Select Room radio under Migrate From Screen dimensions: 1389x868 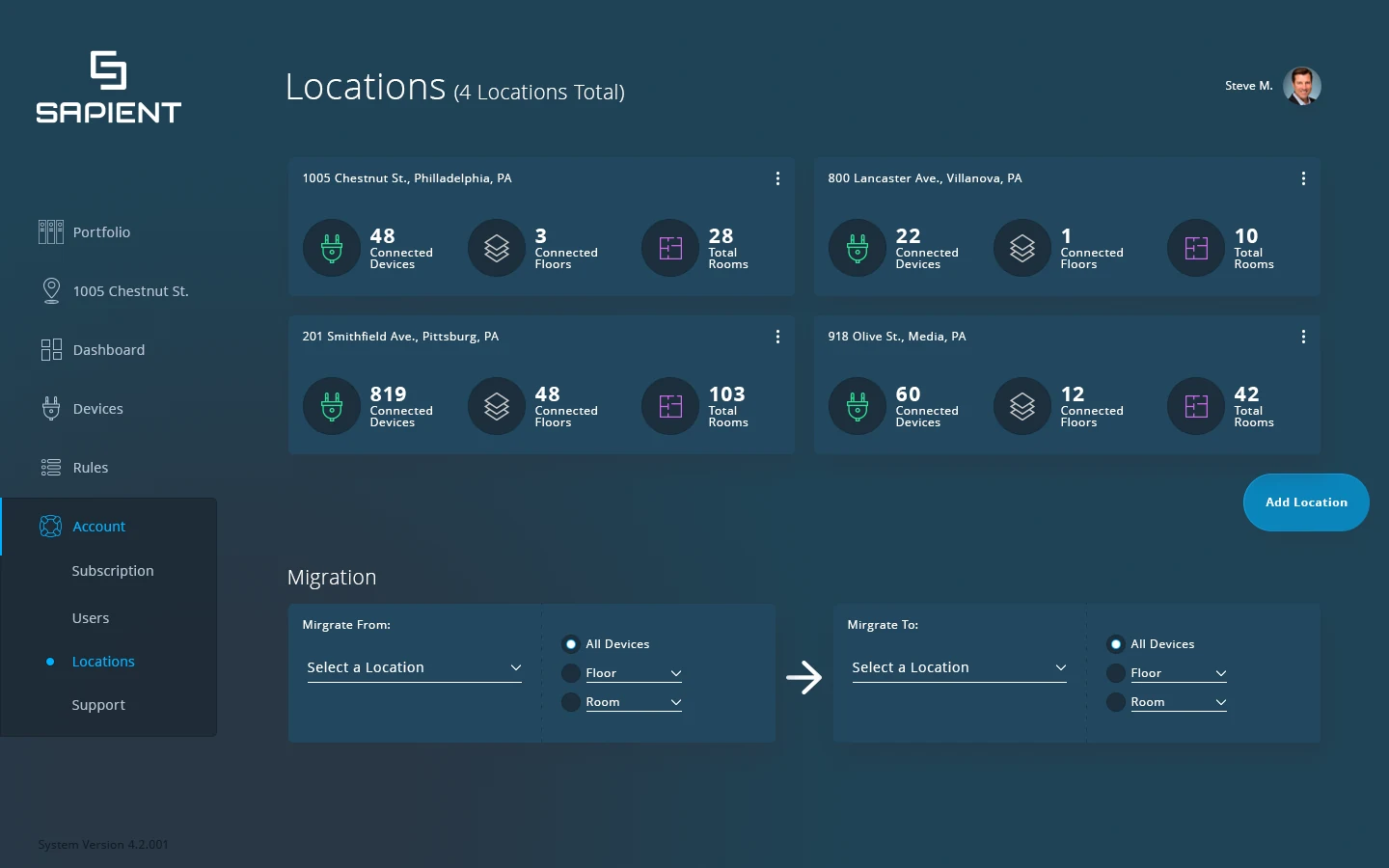click(571, 702)
